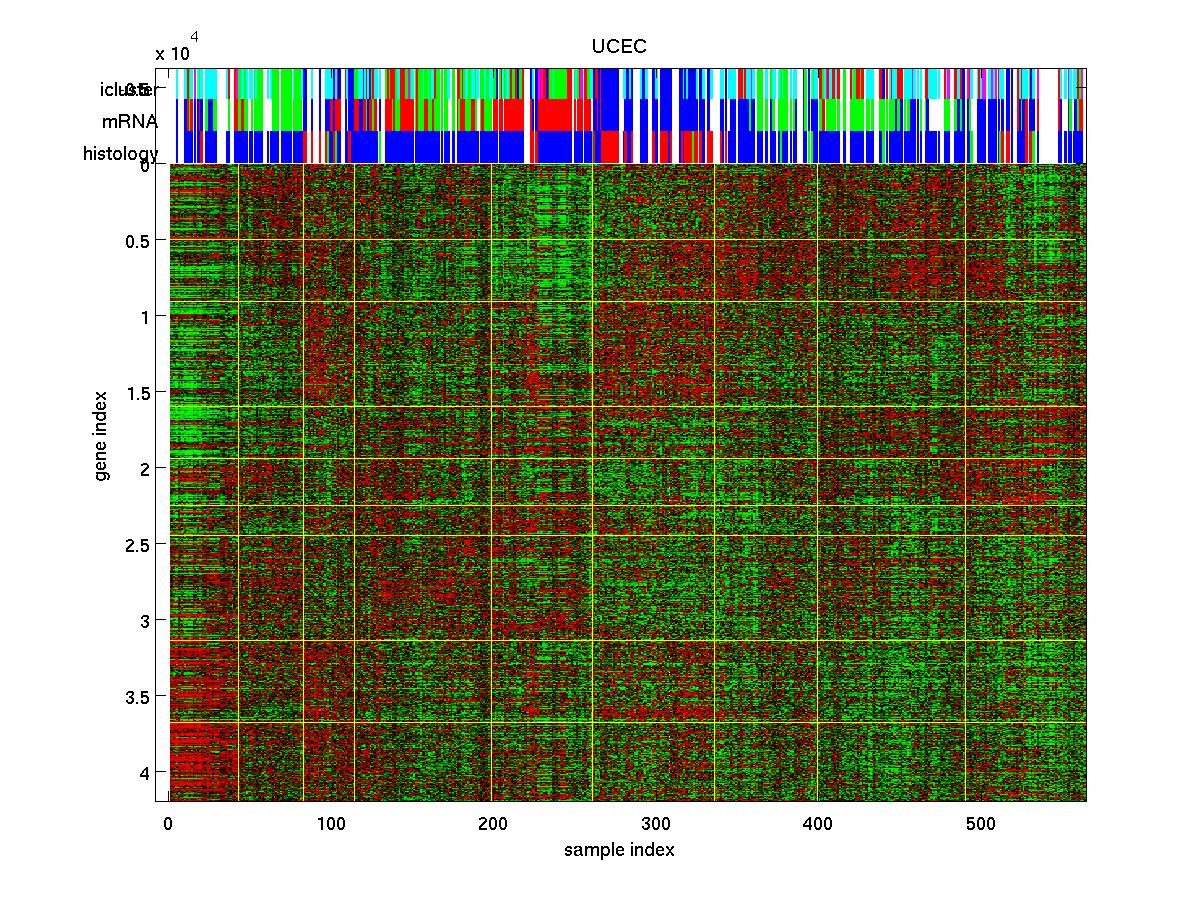Click the gene index tick label 2.5

[137, 545]
